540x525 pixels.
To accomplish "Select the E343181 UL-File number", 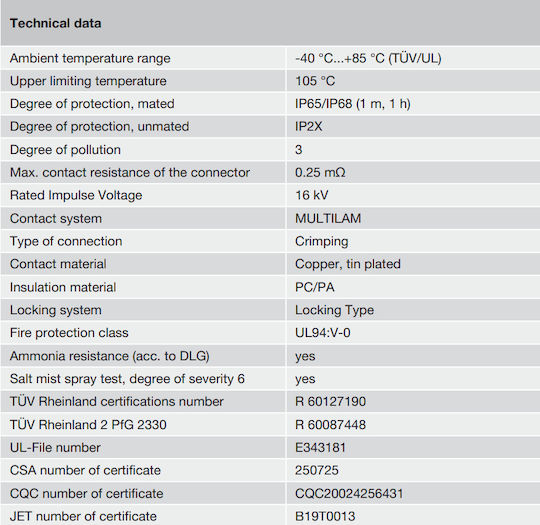I will 320,447.
